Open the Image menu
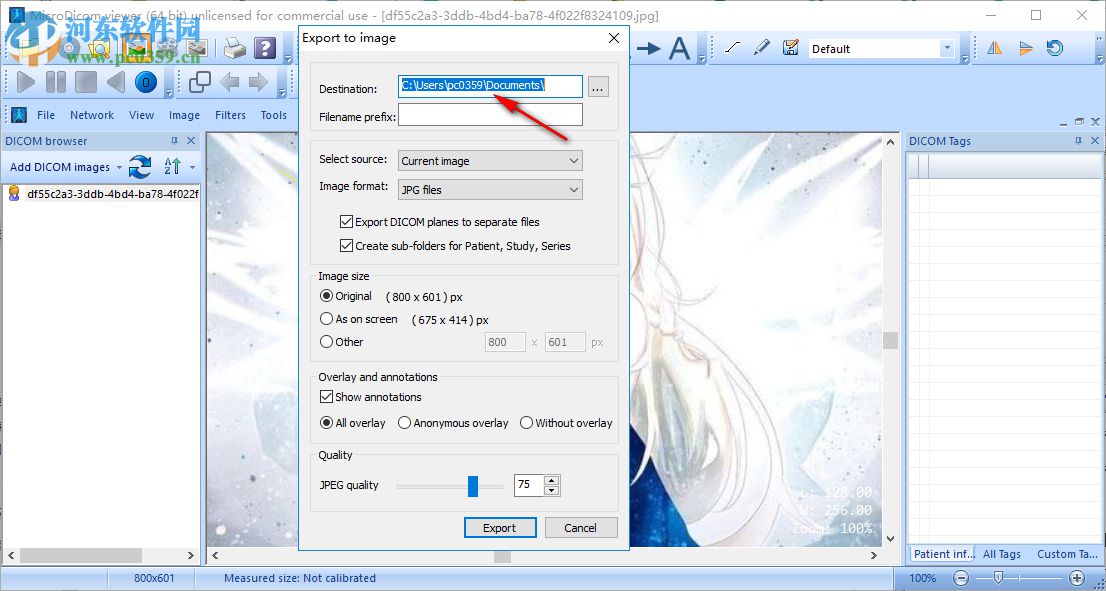This screenshot has height=591, width=1106. [x=184, y=115]
